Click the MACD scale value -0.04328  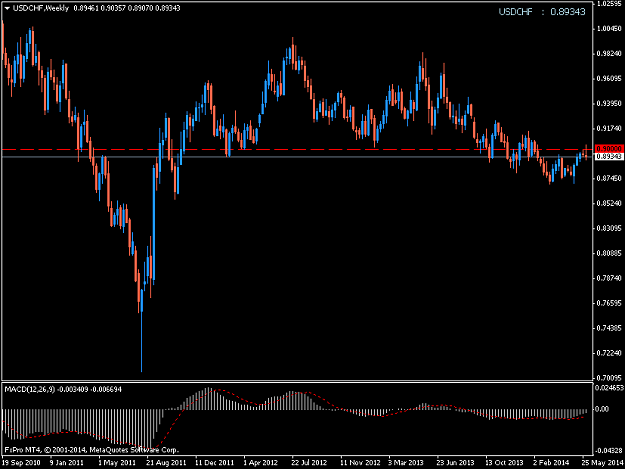[x=609, y=451]
